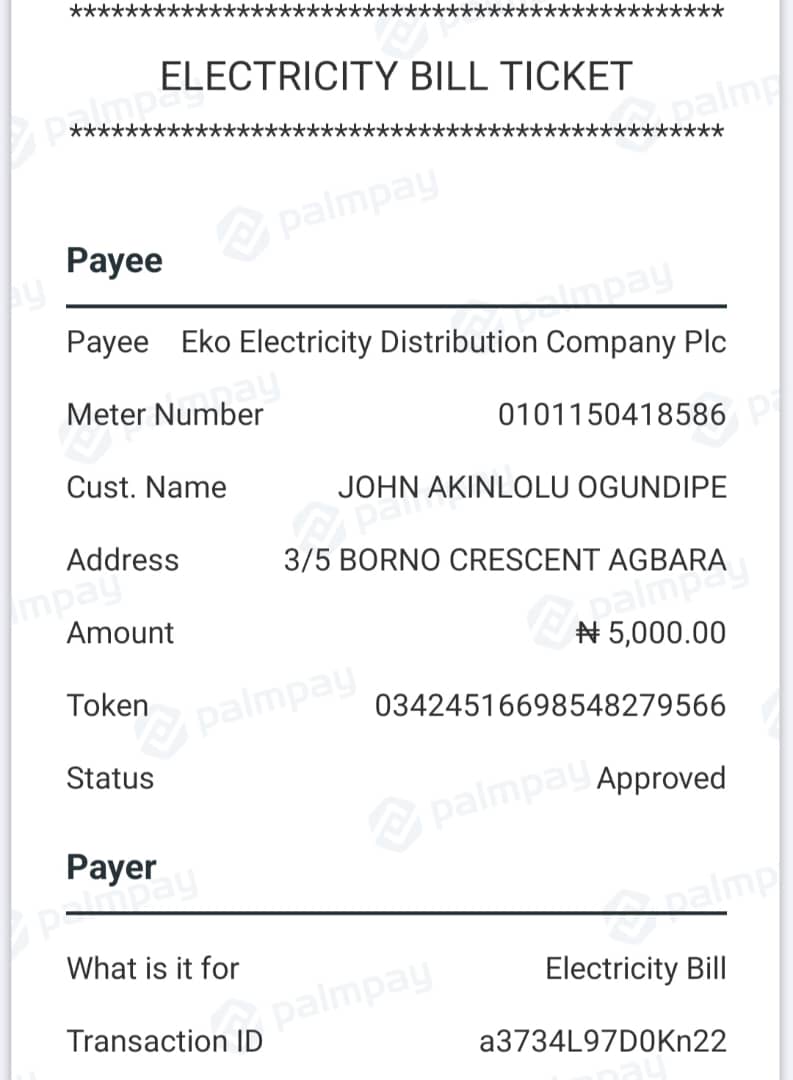Screen dimensions: 793x1080
Task: Click the What is it for label
Action: click(153, 969)
